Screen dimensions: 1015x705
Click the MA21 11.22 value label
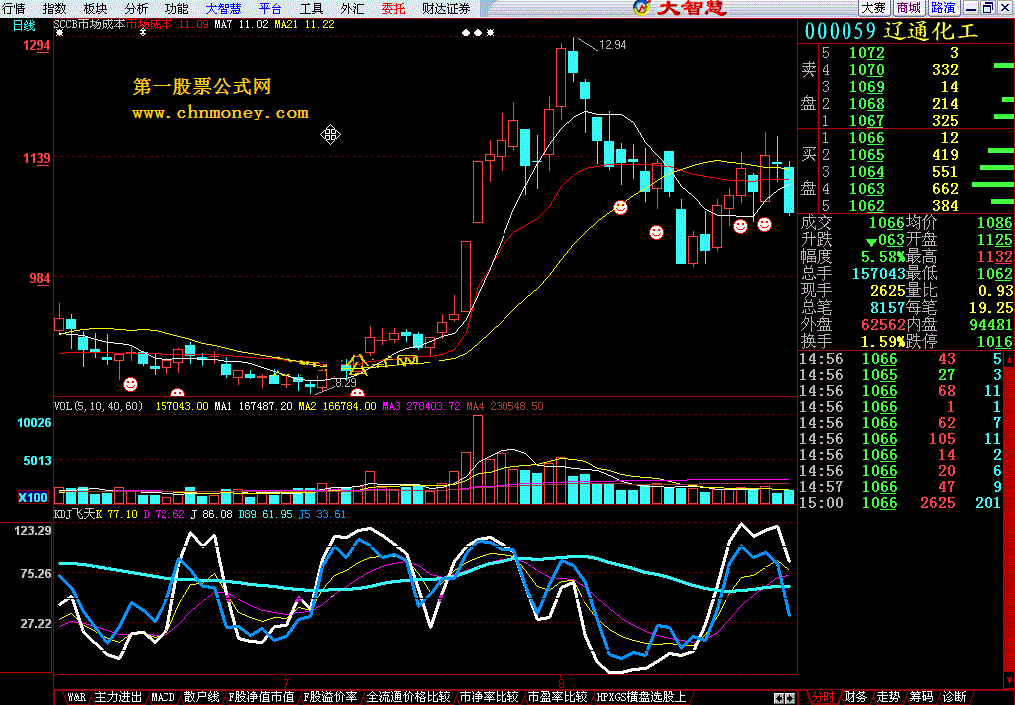[x=304, y=24]
